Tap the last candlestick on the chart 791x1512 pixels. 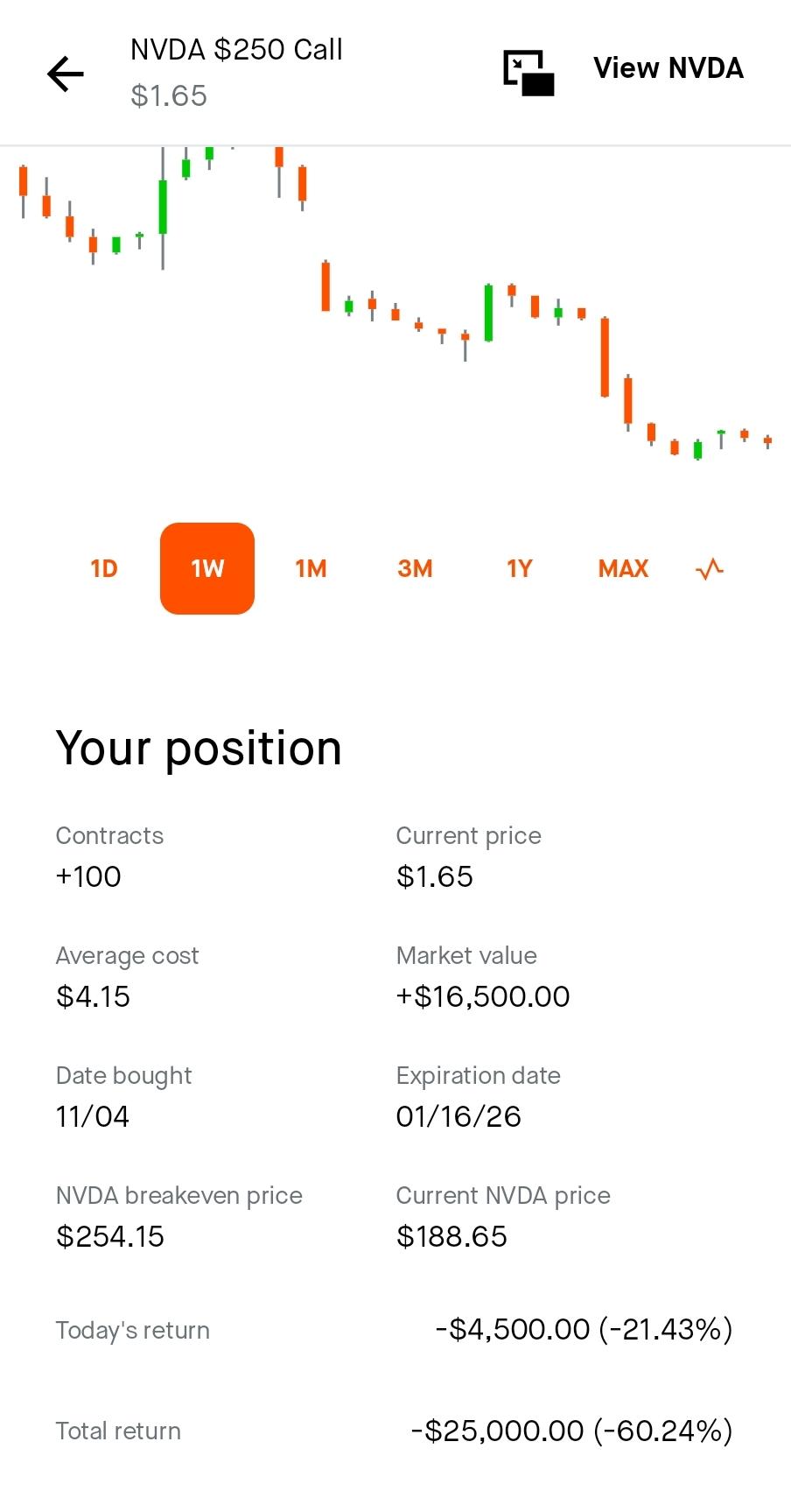pyautogui.click(x=767, y=440)
